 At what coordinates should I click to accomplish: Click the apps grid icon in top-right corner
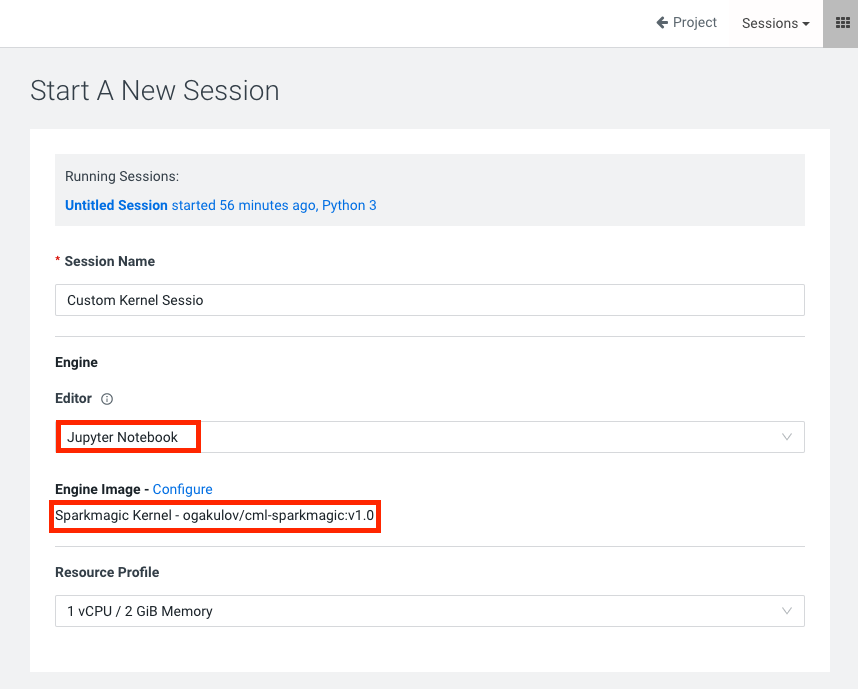click(x=841, y=23)
